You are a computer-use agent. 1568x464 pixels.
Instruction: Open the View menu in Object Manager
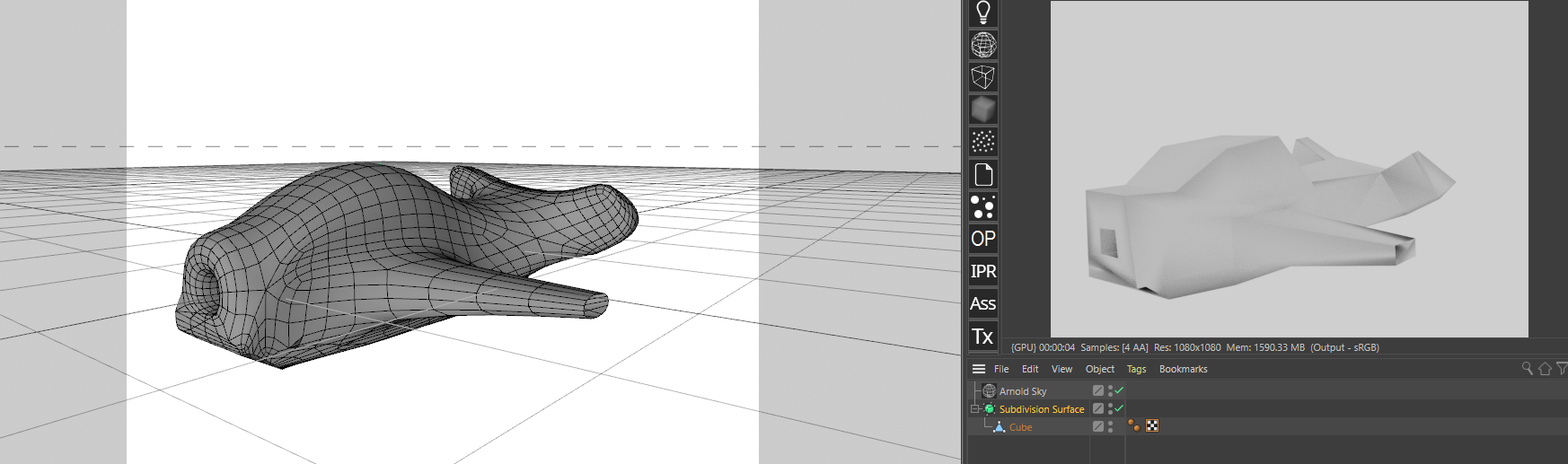click(1061, 369)
